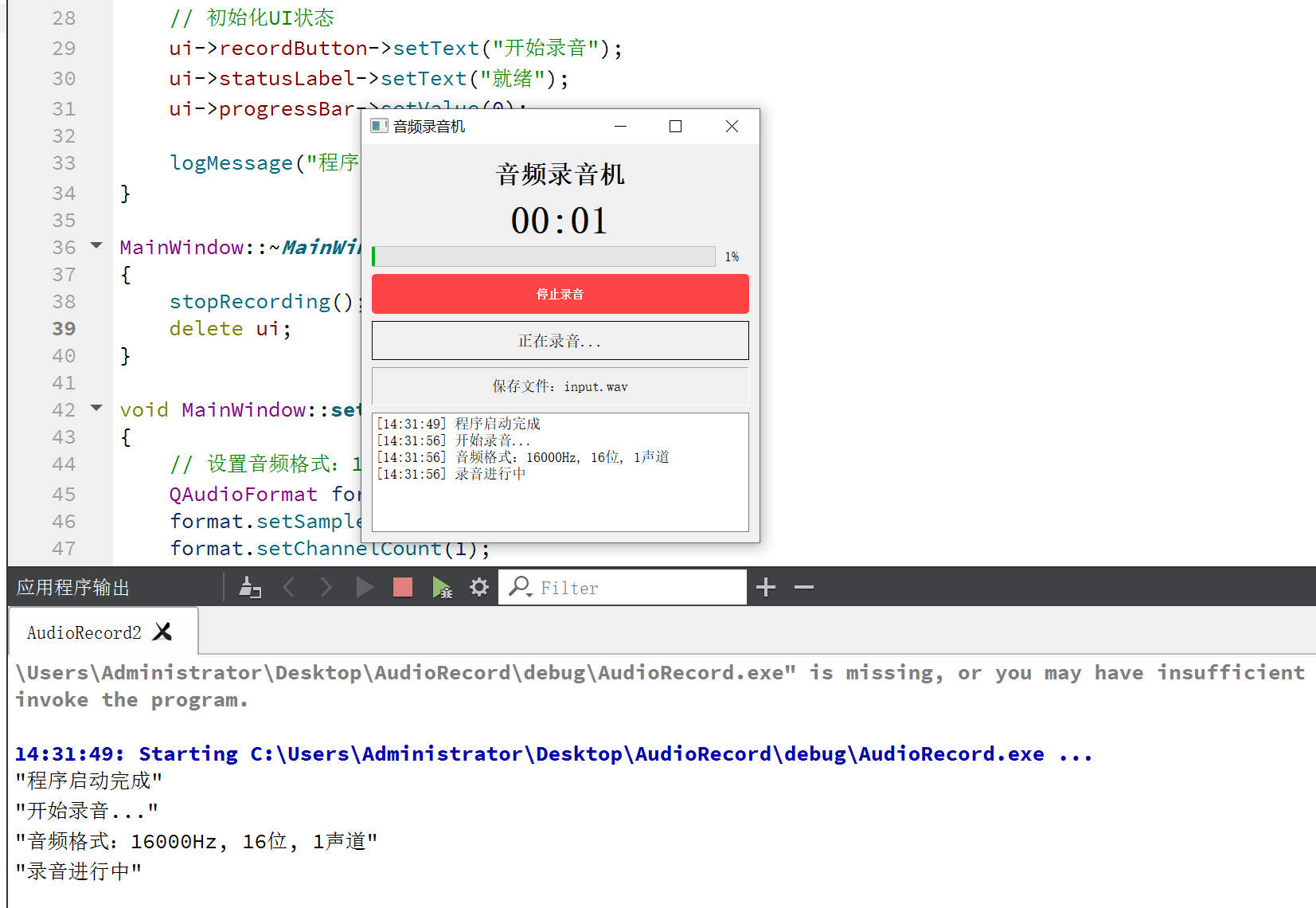Screen dimensions: 1316x908
Task: Click line number 29 in editor gutter
Action: coord(64,48)
